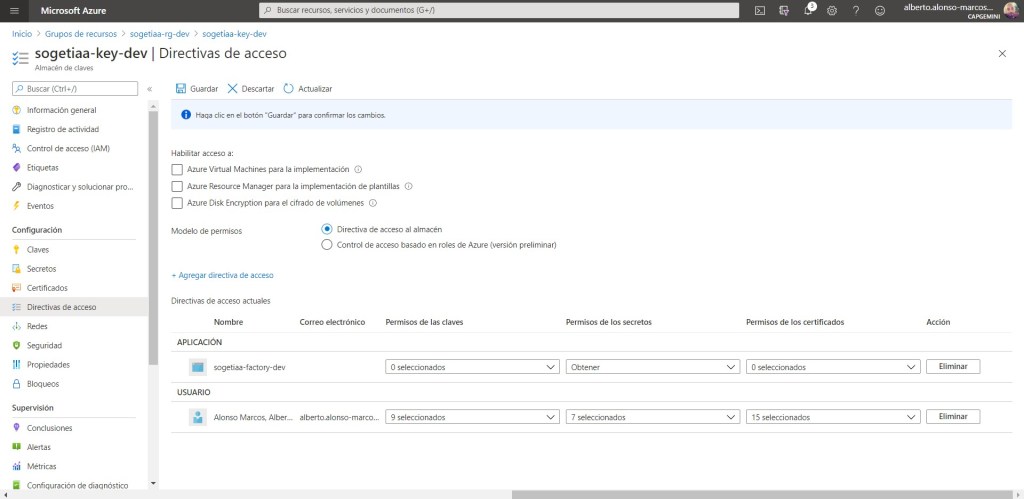This screenshot has height=499, width=1024.
Task: Open the notifications bell icon
Action: (x=808, y=10)
